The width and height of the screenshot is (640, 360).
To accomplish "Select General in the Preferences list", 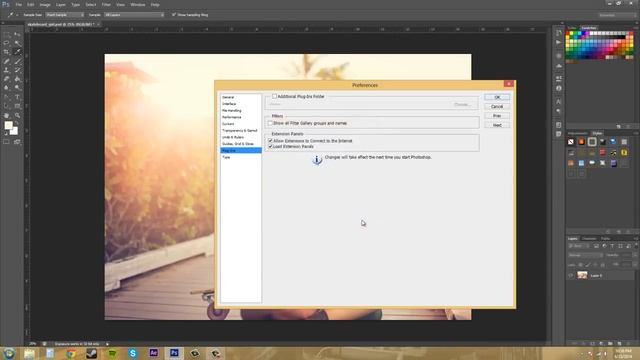I will [228, 97].
